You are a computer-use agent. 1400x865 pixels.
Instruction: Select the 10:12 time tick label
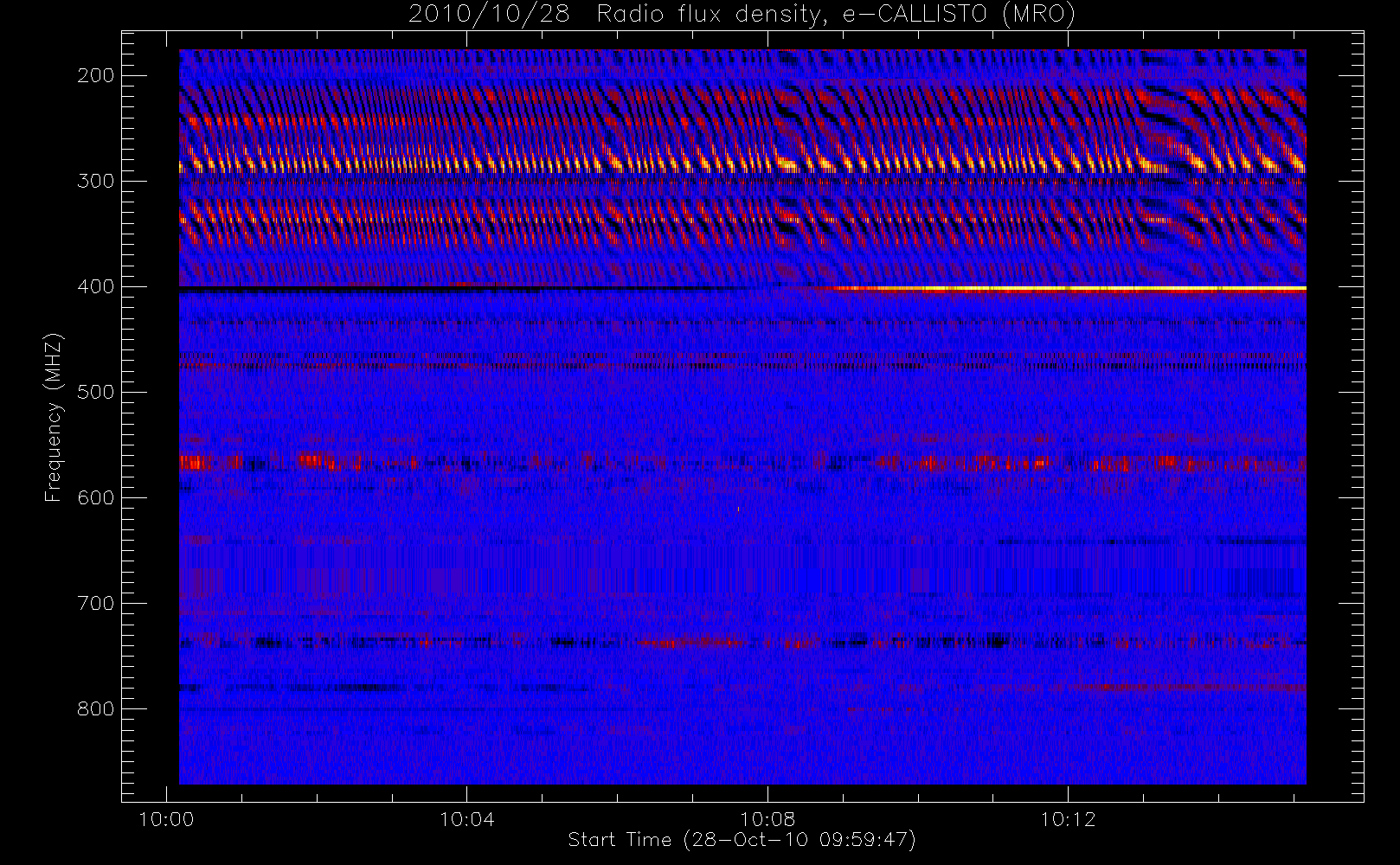(x=1068, y=819)
